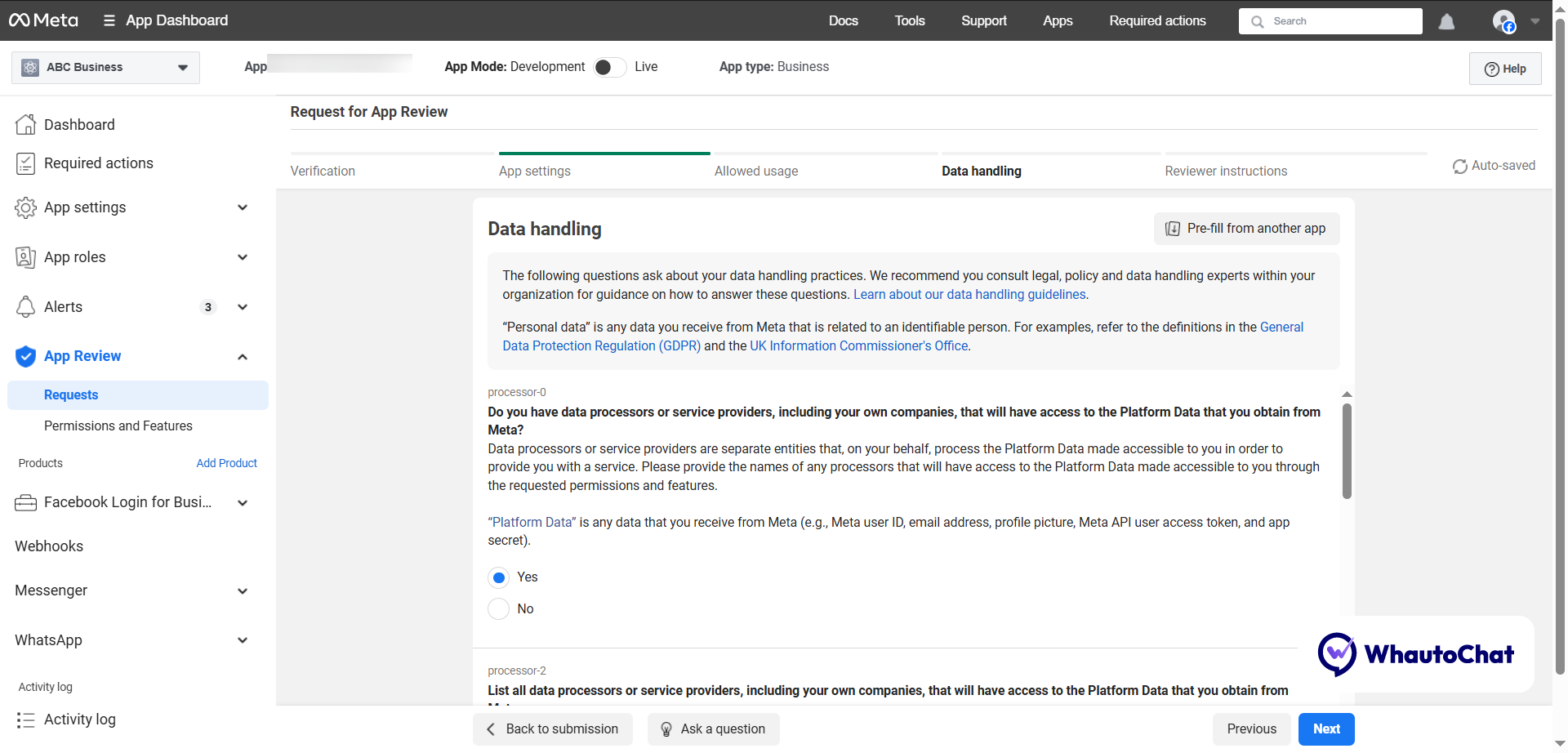Click the Activity log list icon
This screenshot has width=1568, height=753.
25,720
